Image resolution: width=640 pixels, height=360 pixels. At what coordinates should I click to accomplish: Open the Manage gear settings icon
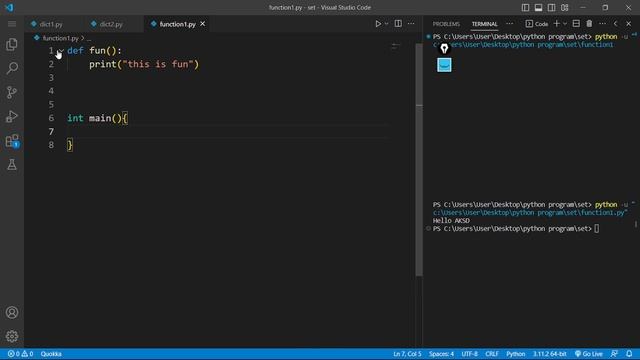[x=12, y=336]
